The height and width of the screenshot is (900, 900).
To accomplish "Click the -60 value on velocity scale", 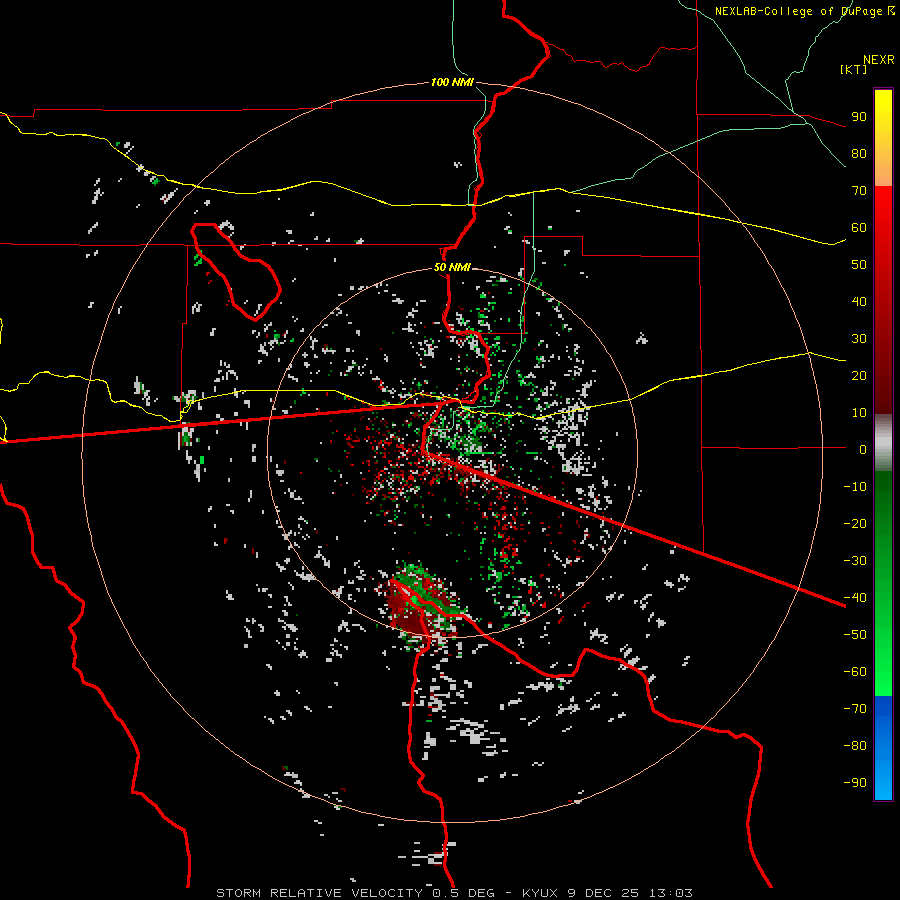I will pyautogui.click(x=855, y=672).
